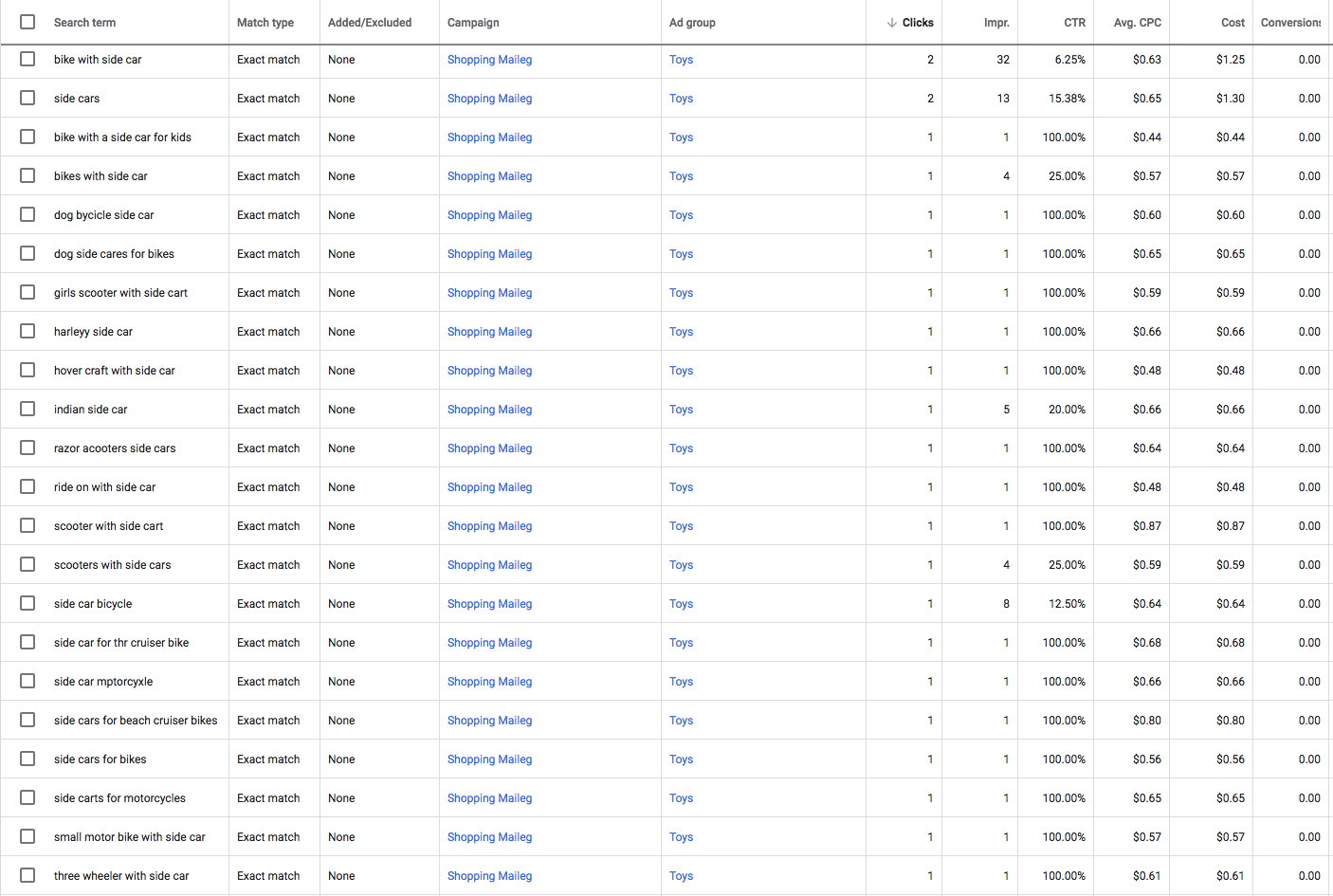Click the CTR column header
The height and width of the screenshot is (896, 1333).
(1074, 23)
